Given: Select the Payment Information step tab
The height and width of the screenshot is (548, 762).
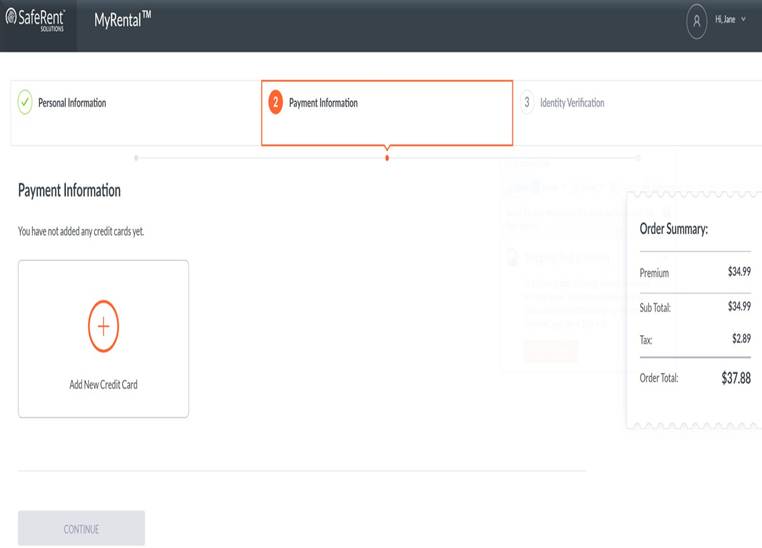Looking at the screenshot, I should pos(387,113).
